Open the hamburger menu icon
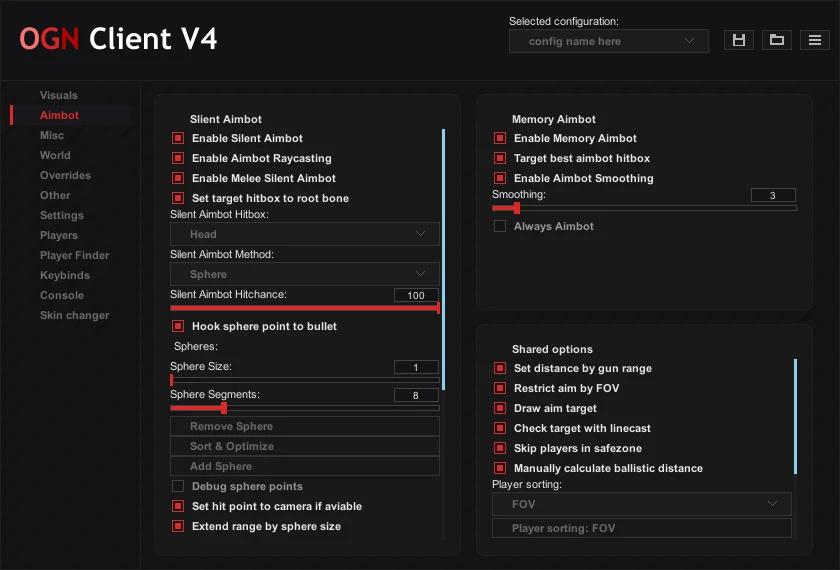Viewport: 840px width, 570px height. (815, 40)
